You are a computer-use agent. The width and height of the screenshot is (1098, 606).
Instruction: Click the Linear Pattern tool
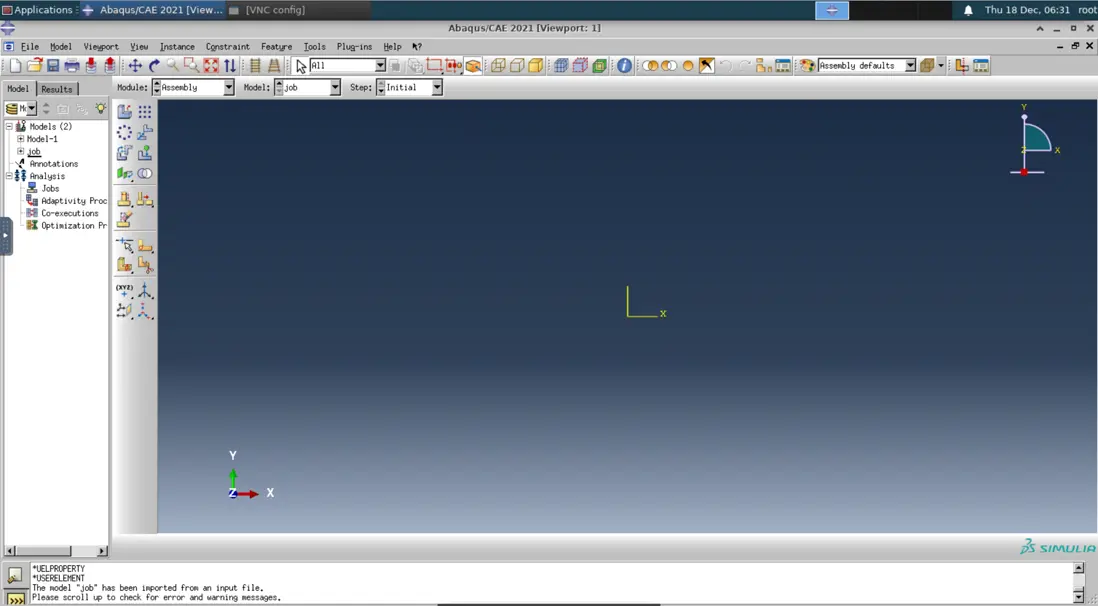click(144, 111)
